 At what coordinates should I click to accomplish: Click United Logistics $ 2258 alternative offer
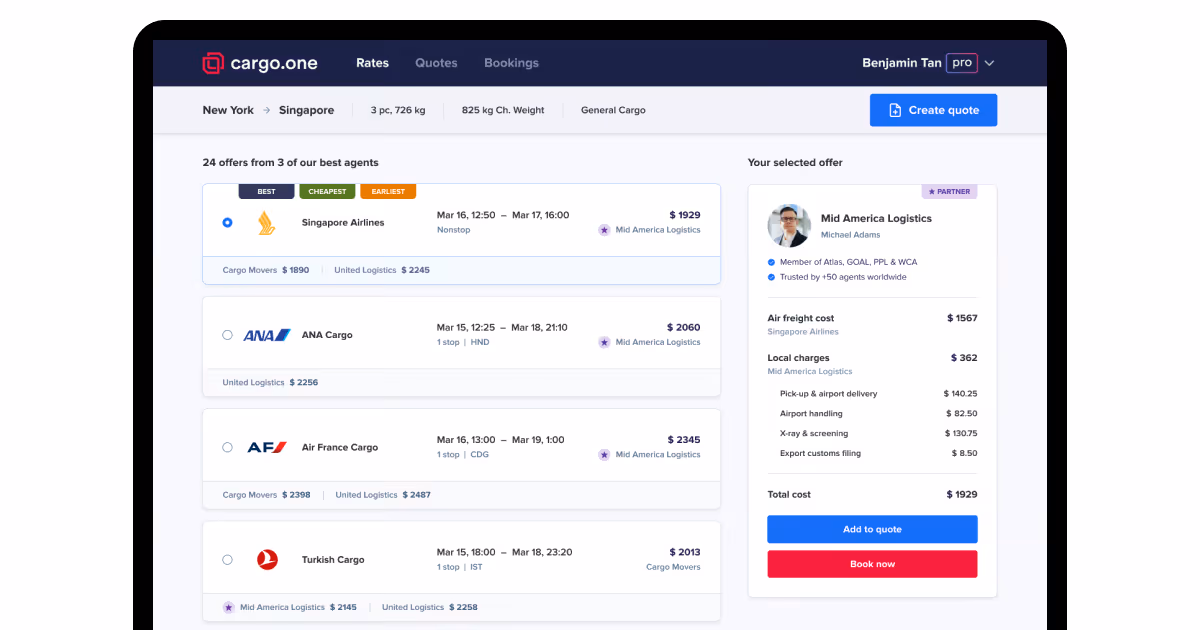[x=430, y=607]
